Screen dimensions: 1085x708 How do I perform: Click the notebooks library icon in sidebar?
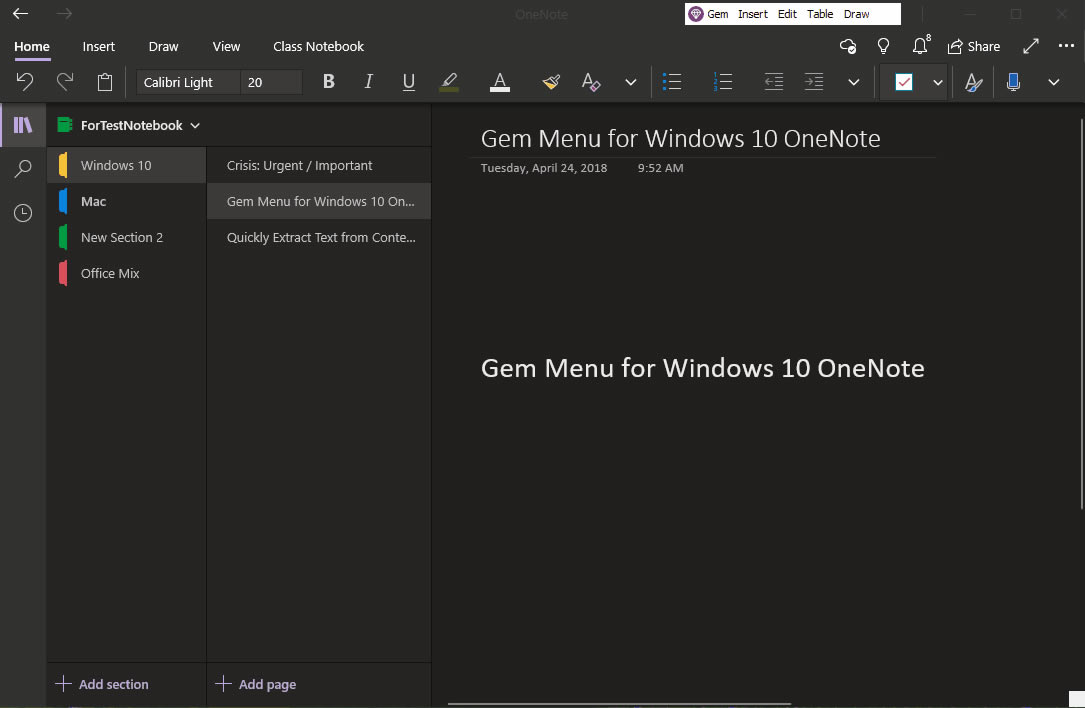point(22,124)
